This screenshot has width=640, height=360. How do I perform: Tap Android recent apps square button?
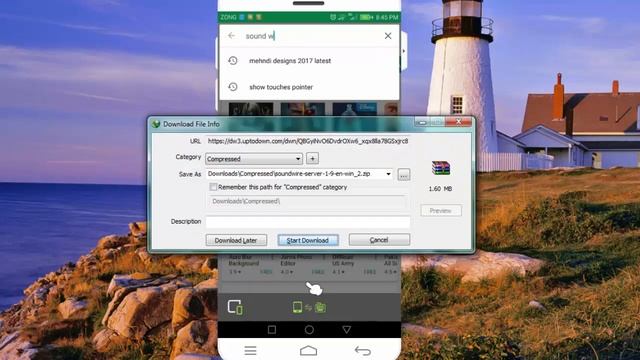coord(272,329)
